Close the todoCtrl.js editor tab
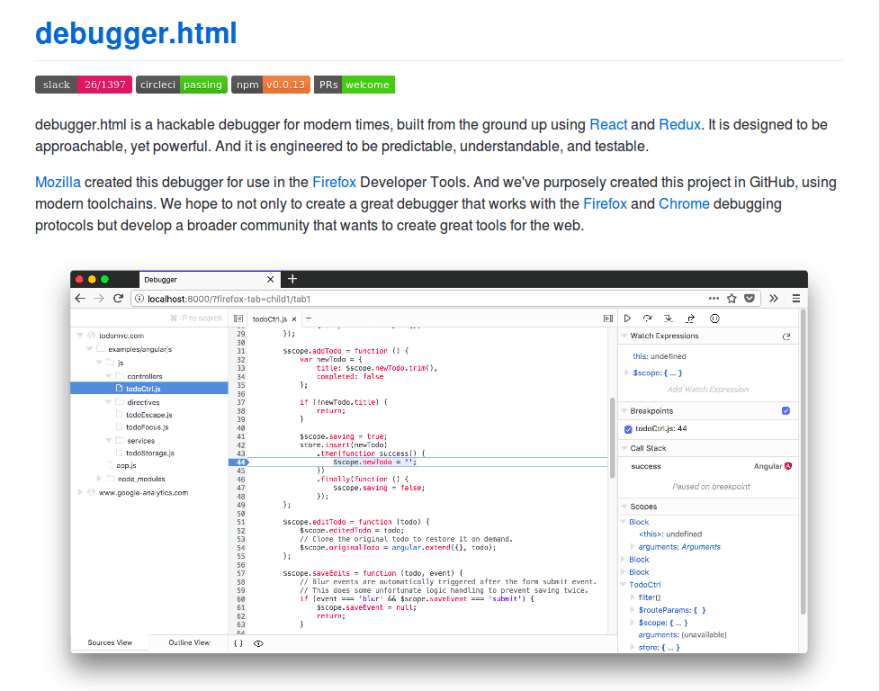 click(294, 319)
